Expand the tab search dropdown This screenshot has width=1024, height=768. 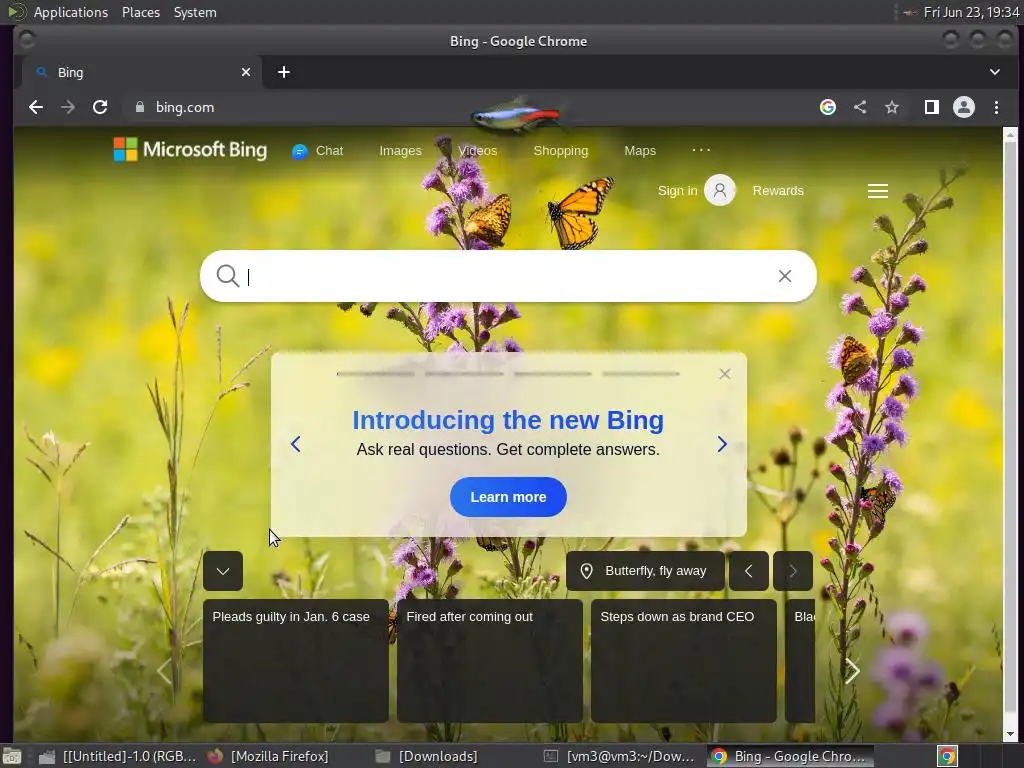(995, 72)
